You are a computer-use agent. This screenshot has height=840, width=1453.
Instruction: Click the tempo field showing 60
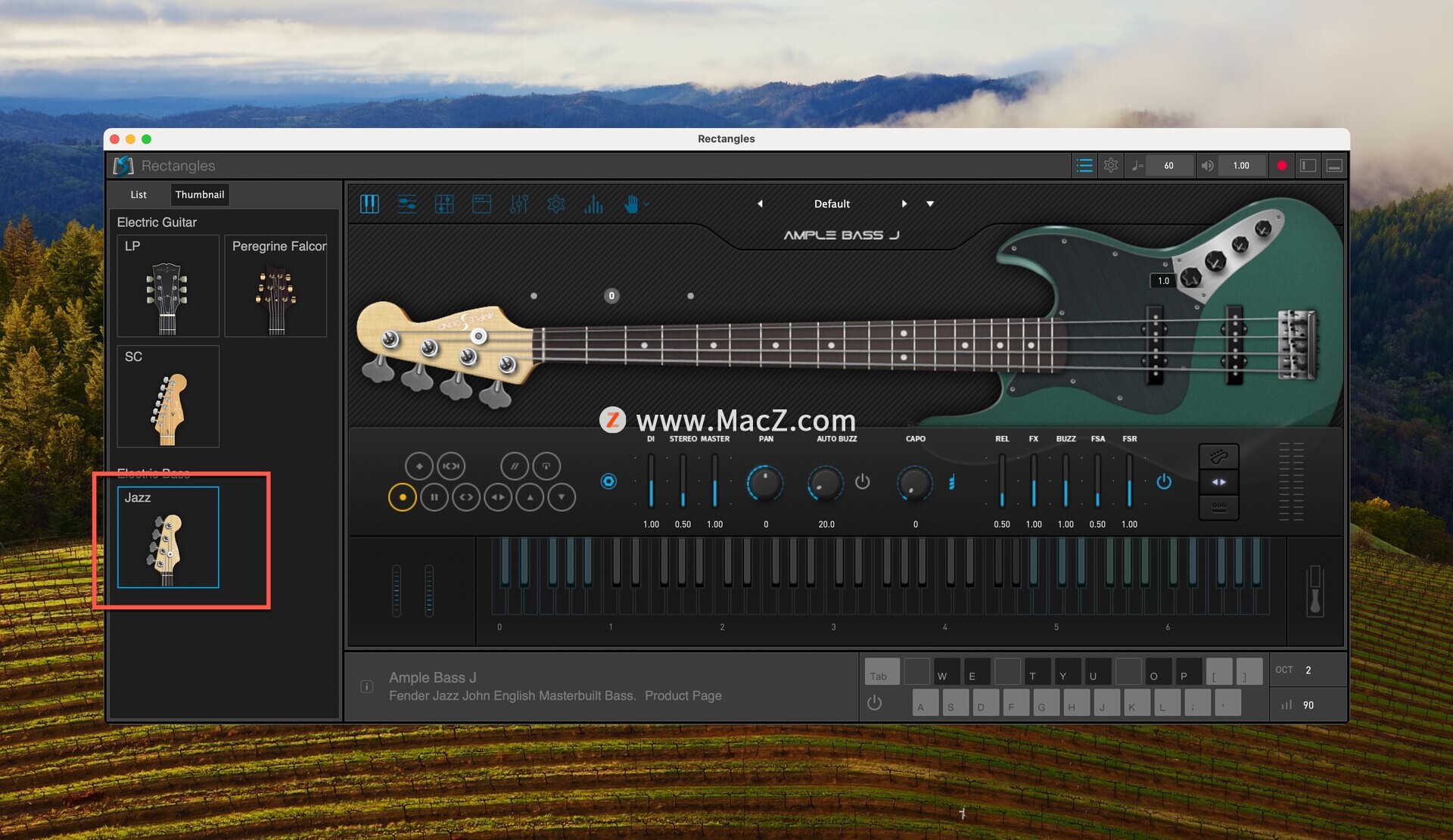(1168, 166)
